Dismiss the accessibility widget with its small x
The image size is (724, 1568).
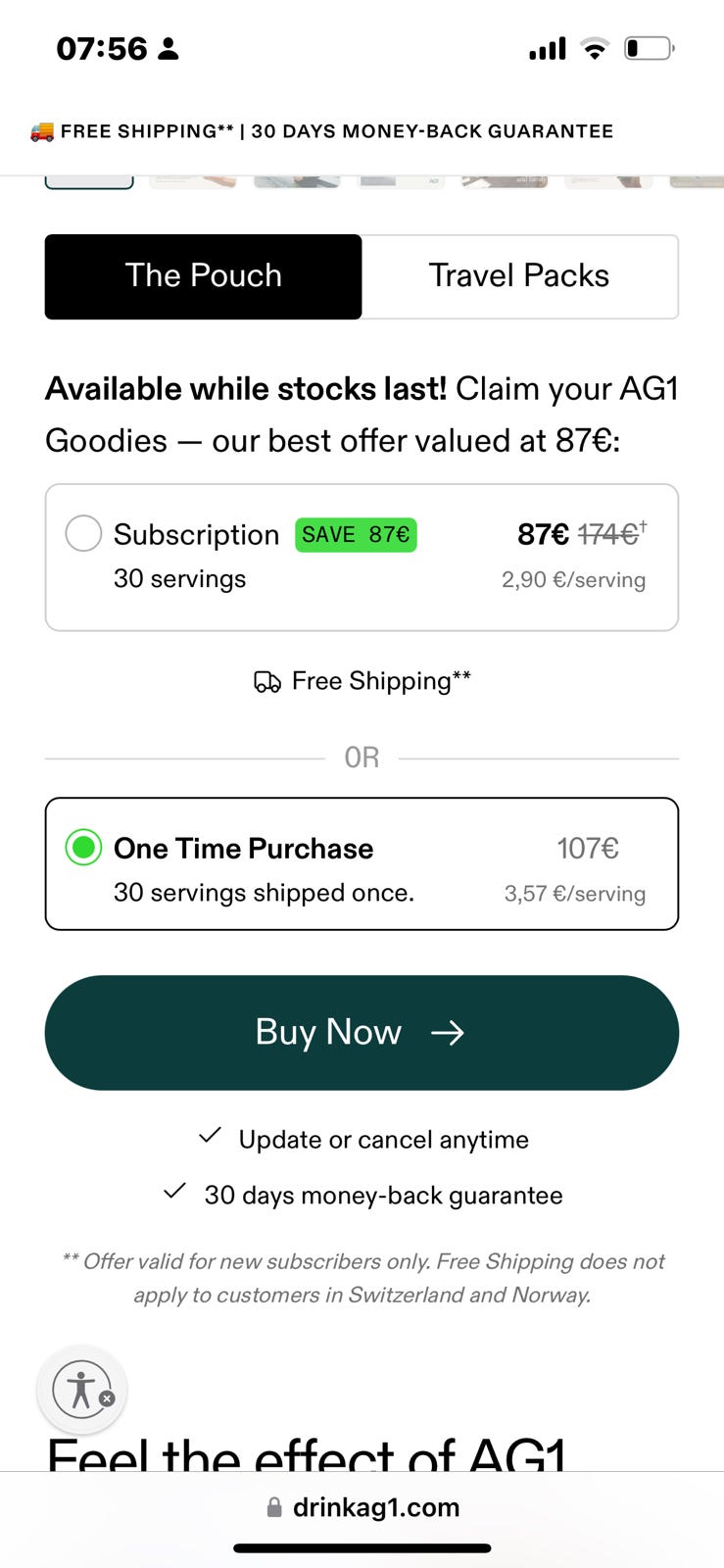(x=107, y=1398)
